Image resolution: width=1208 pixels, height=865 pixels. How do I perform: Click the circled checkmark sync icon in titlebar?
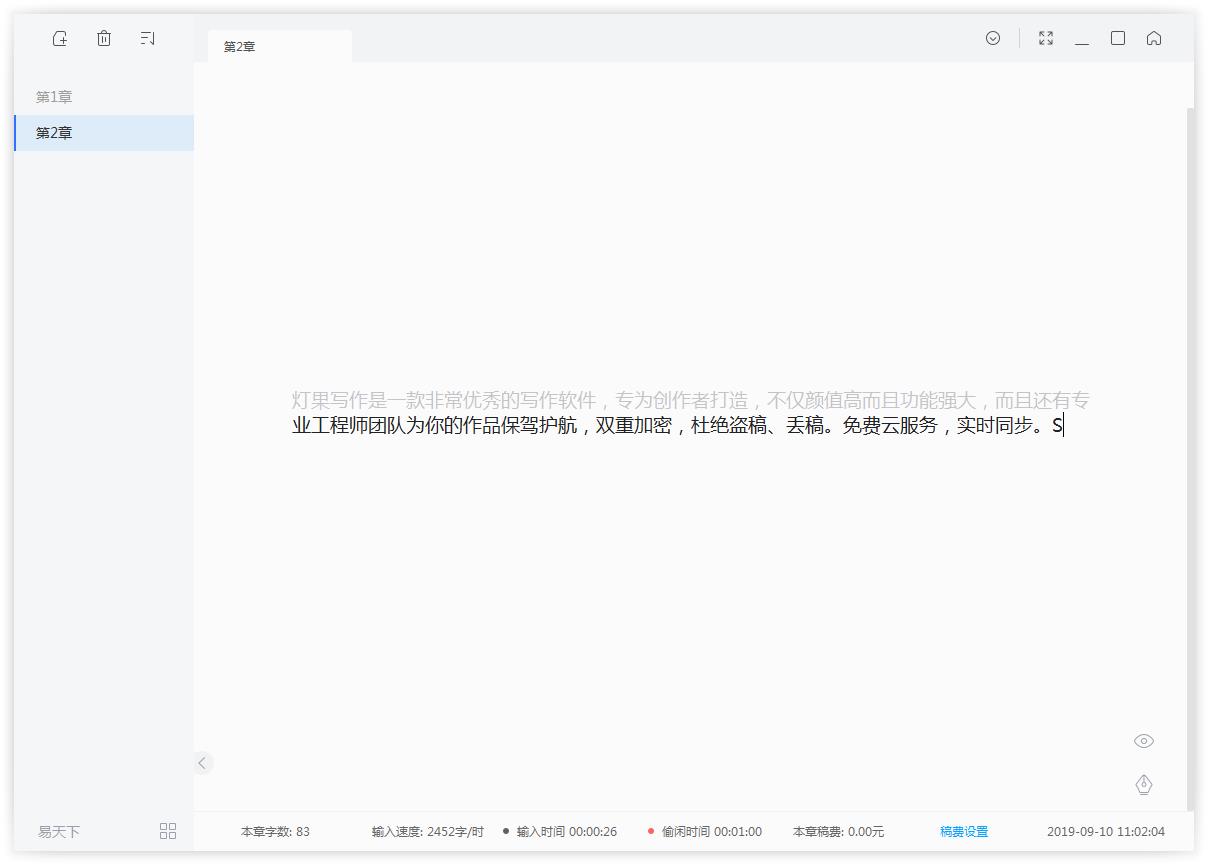coord(992,38)
